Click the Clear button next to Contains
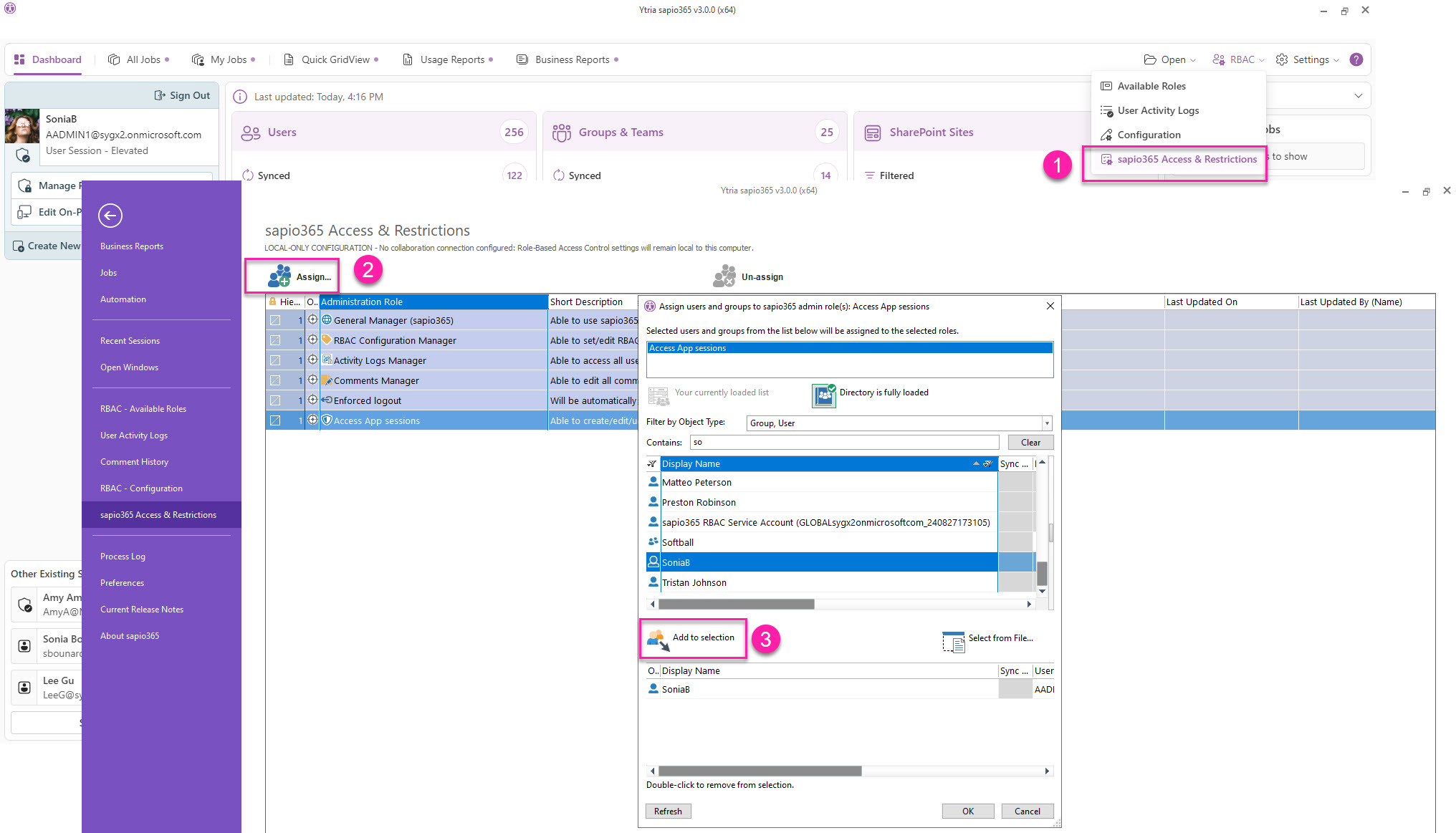This screenshot has width=1456, height=833. (1030, 442)
